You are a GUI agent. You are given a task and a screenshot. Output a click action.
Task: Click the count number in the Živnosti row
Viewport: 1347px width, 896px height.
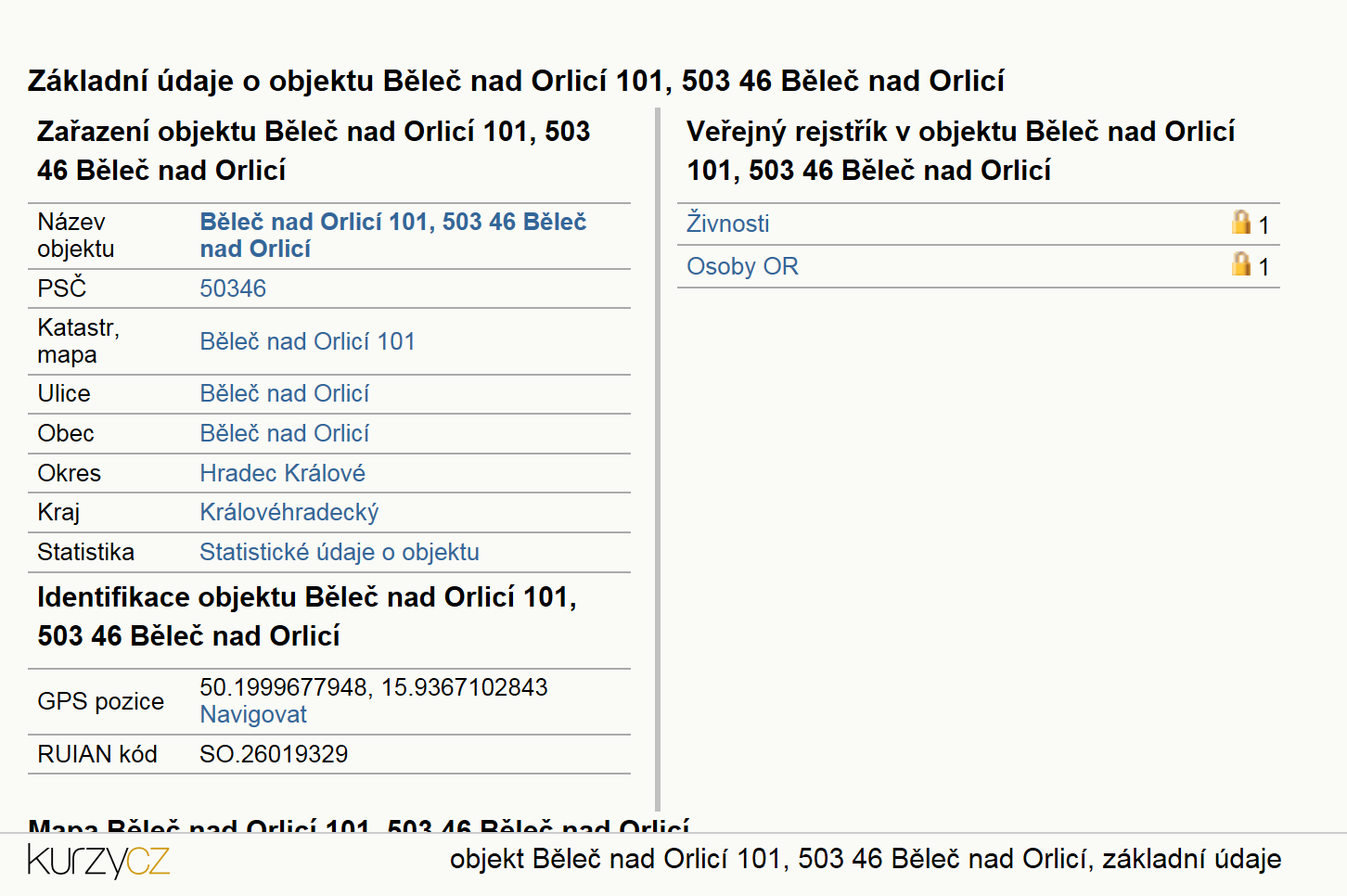[1264, 224]
